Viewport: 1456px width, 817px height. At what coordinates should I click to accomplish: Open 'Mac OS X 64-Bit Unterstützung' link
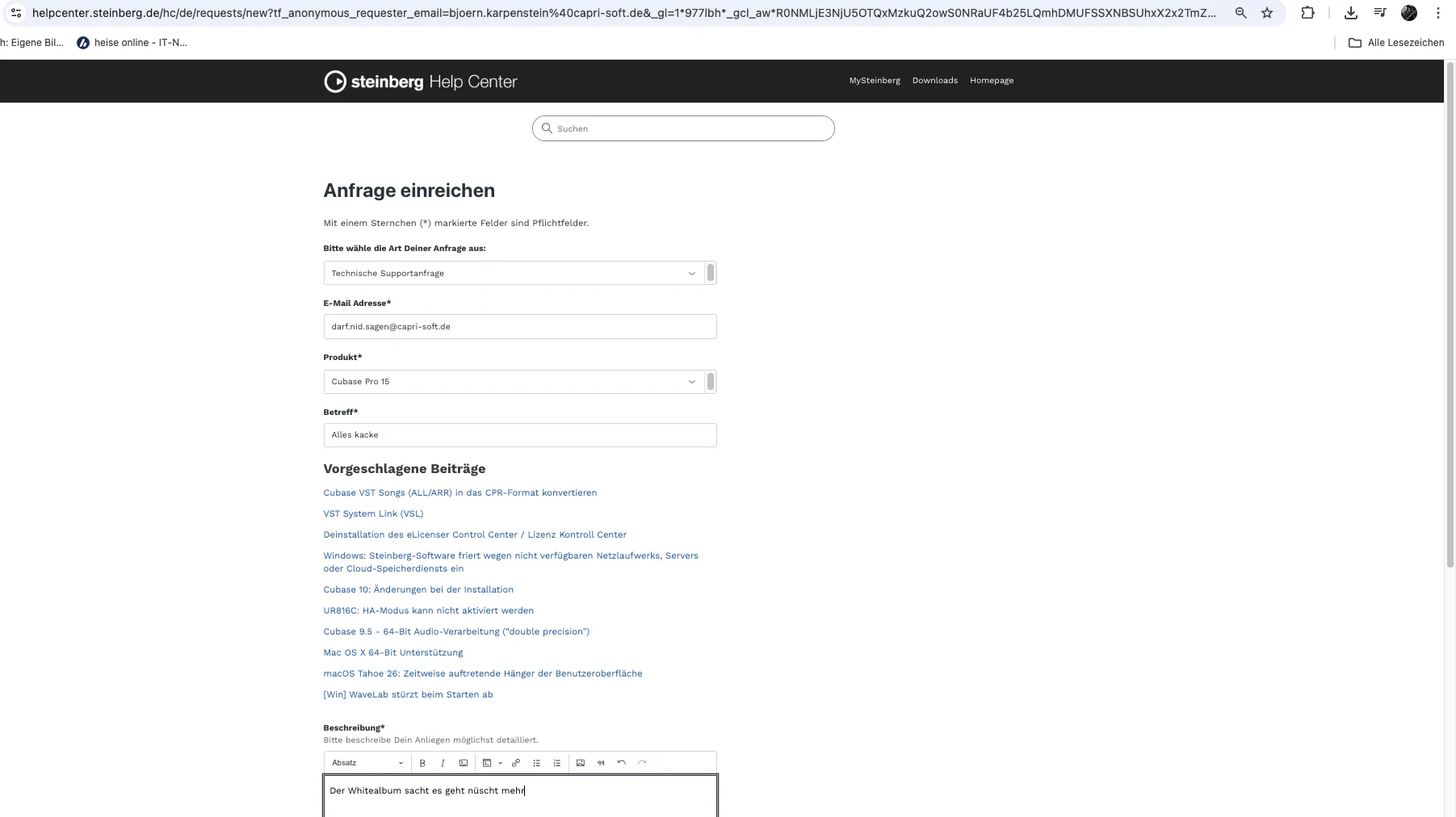coord(393,652)
